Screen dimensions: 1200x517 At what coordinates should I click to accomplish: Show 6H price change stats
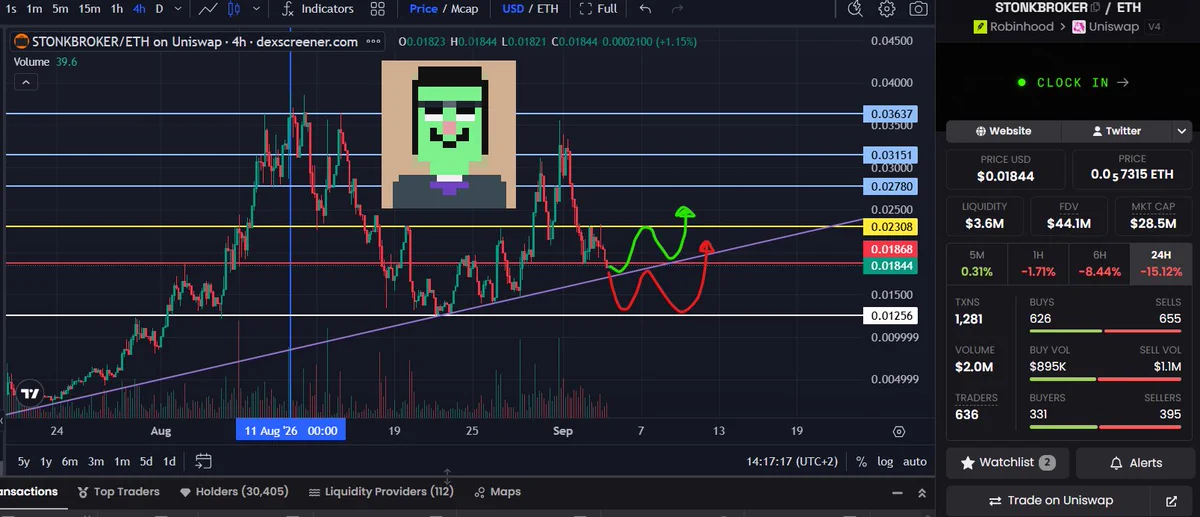coord(1099,263)
